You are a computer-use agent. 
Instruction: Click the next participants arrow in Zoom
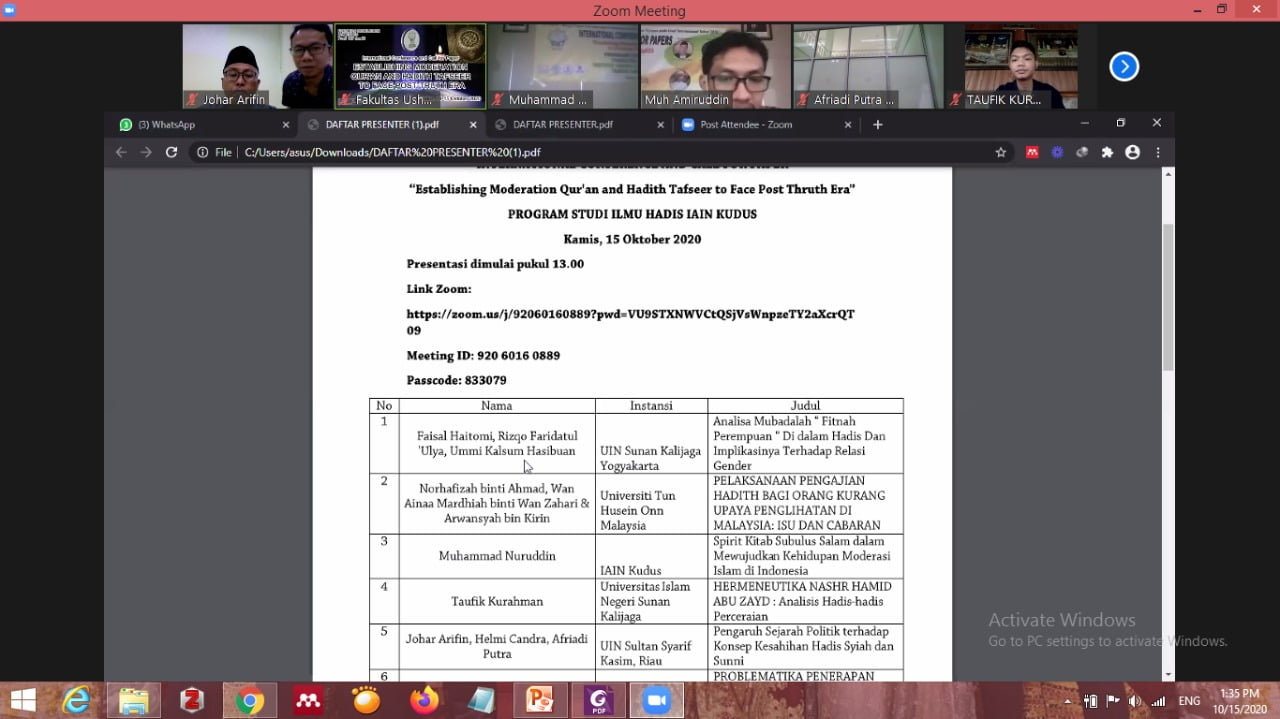click(x=1124, y=67)
